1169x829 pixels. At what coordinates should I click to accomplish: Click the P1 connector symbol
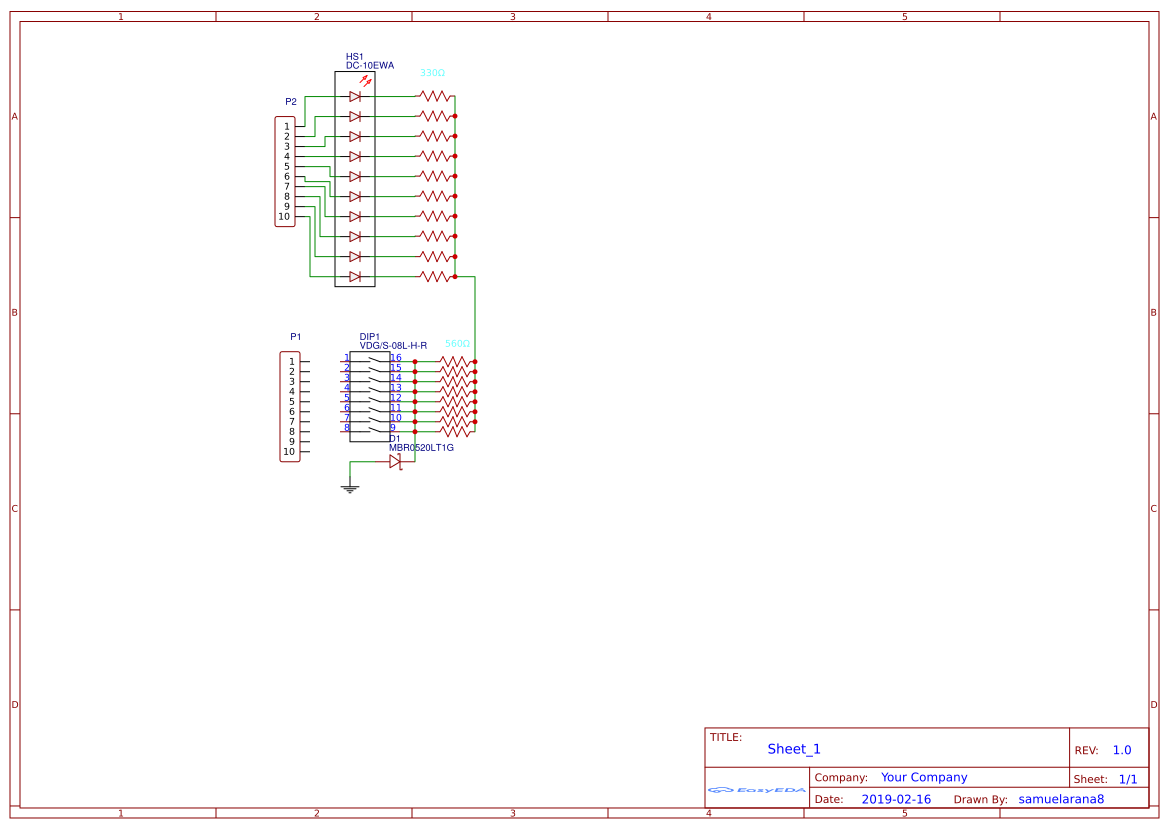[x=288, y=405]
